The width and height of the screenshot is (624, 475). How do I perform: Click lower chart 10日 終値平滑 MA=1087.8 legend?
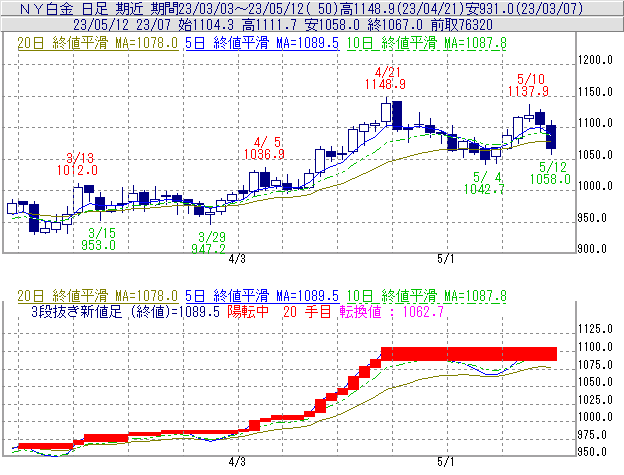[427, 296]
